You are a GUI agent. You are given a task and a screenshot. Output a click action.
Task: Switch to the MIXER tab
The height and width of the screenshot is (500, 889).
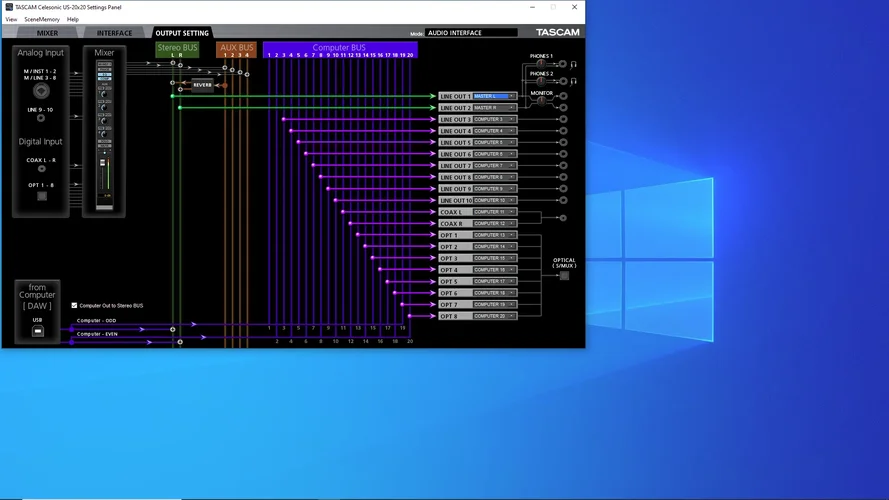[47, 33]
